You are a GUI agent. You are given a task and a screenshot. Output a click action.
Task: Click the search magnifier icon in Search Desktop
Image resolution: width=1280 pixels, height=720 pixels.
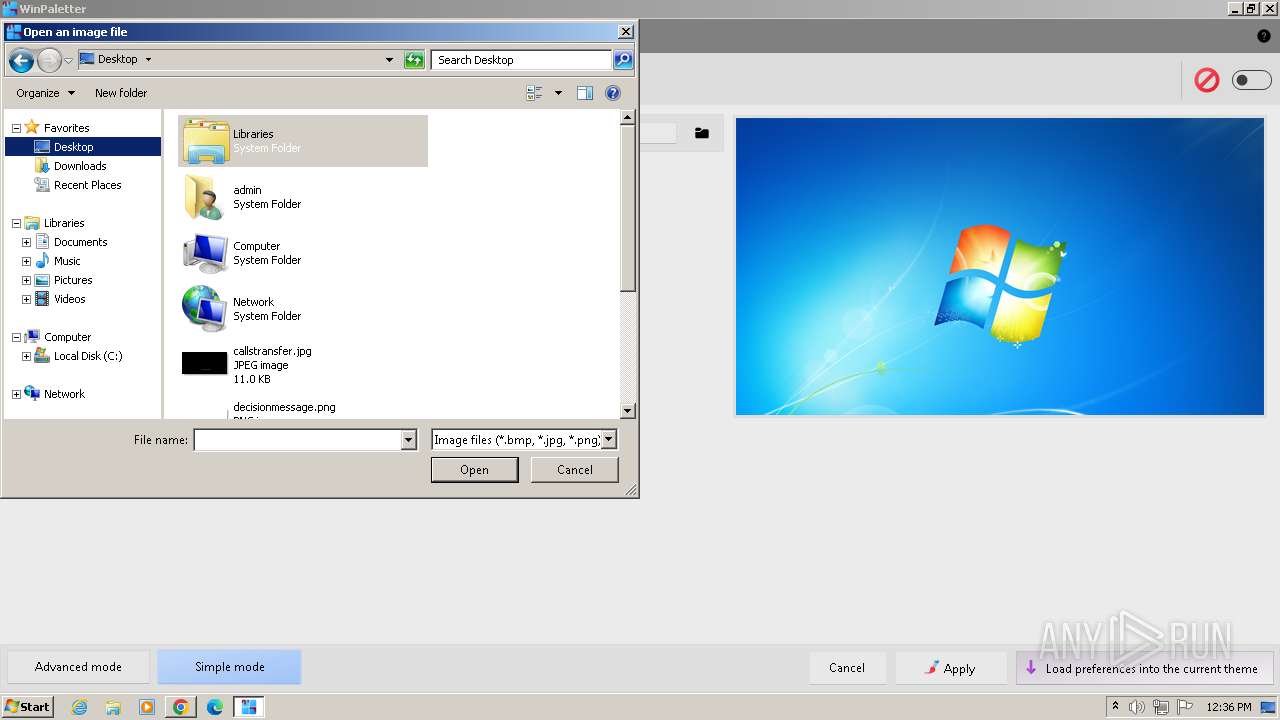click(623, 60)
